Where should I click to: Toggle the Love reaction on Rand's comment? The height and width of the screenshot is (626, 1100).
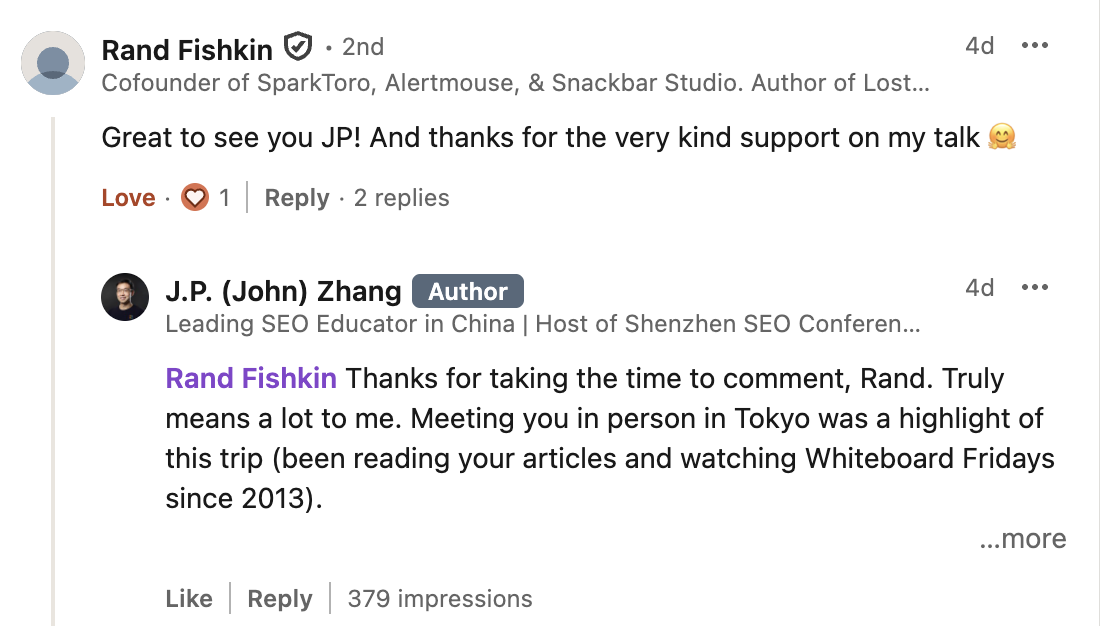tap(128, 198)
